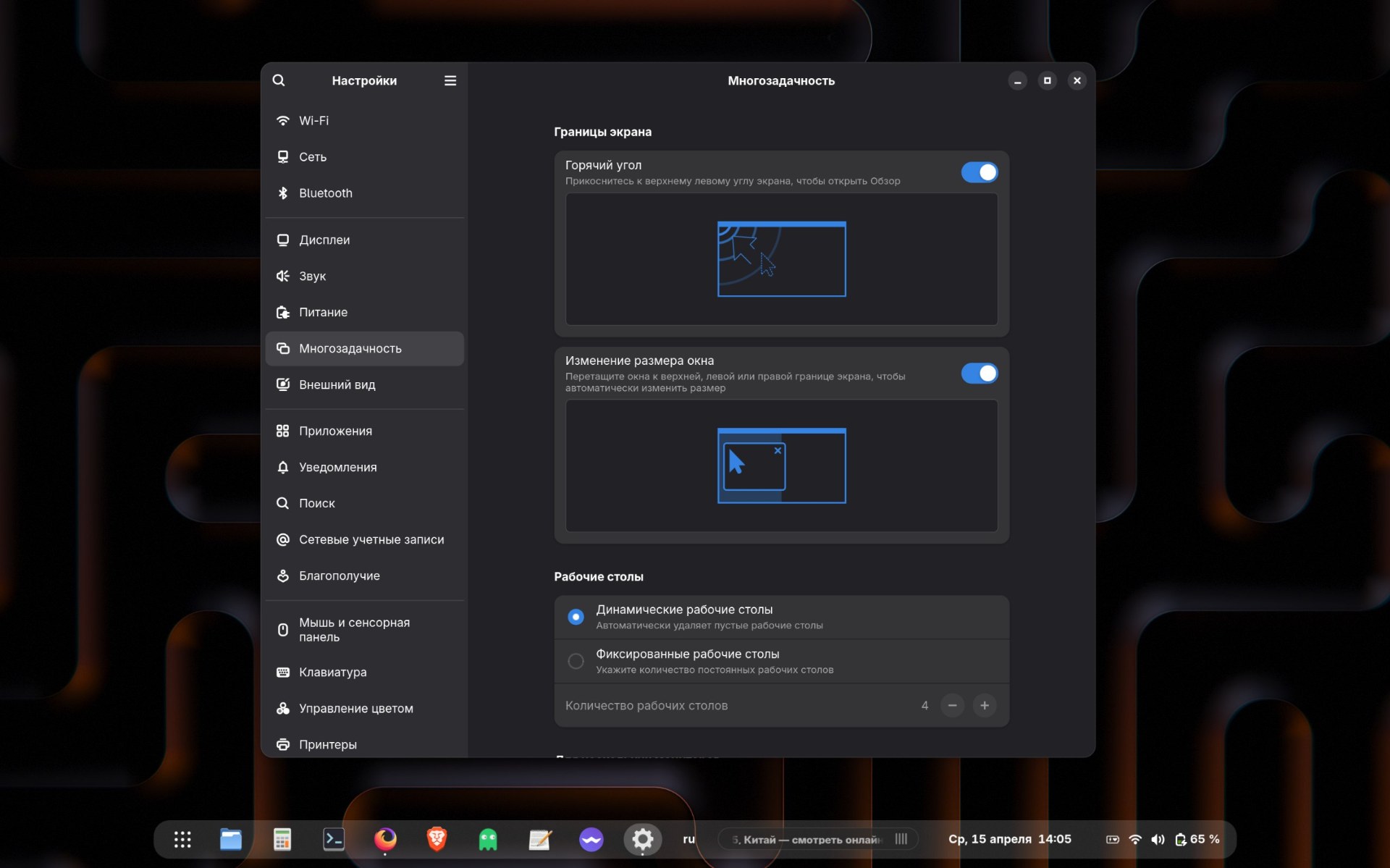Image resolution: width=1390 pixels, height=868 pixels.
Task: Click the Звук speaker icon in sidebar
Action: tap(283, 276)
